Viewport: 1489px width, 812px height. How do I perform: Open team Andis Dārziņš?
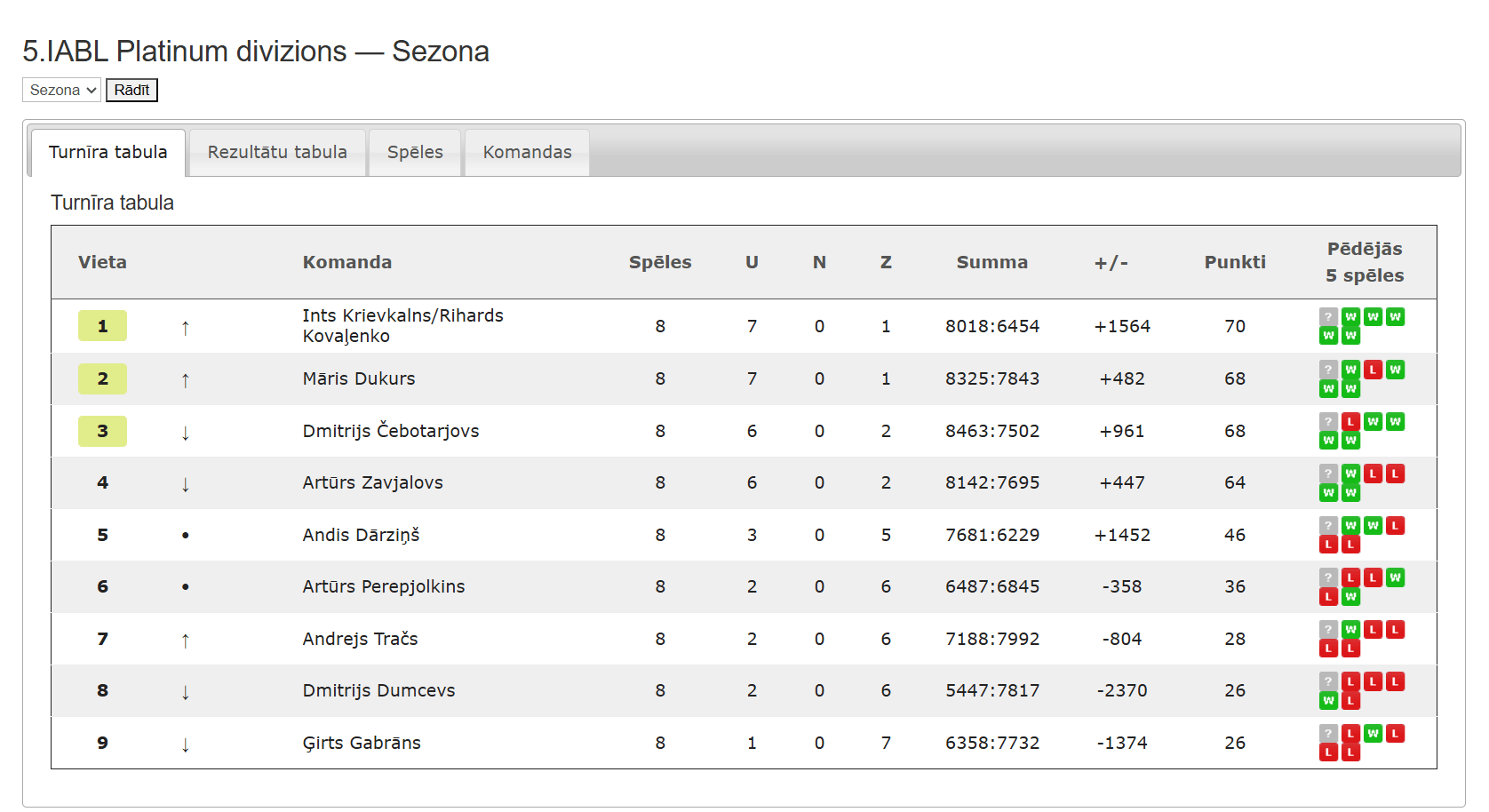point(361,535)
